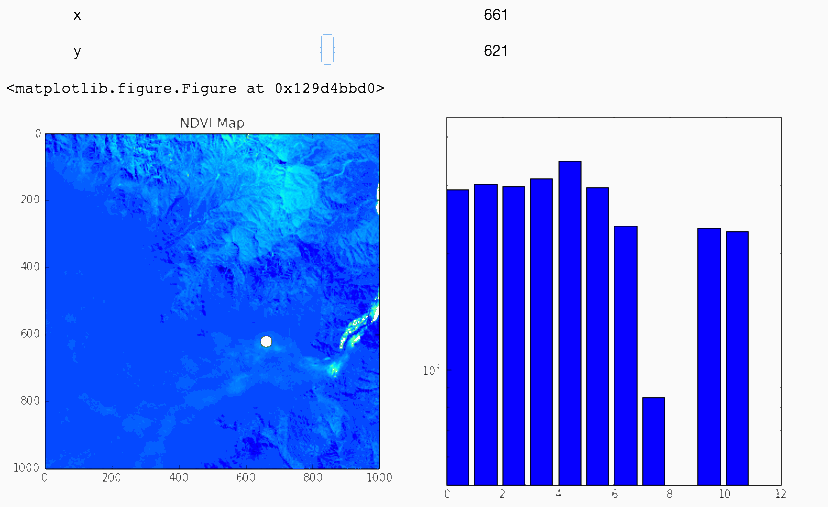Click the log-scale y-axis label on bar chart

[431, 370]
